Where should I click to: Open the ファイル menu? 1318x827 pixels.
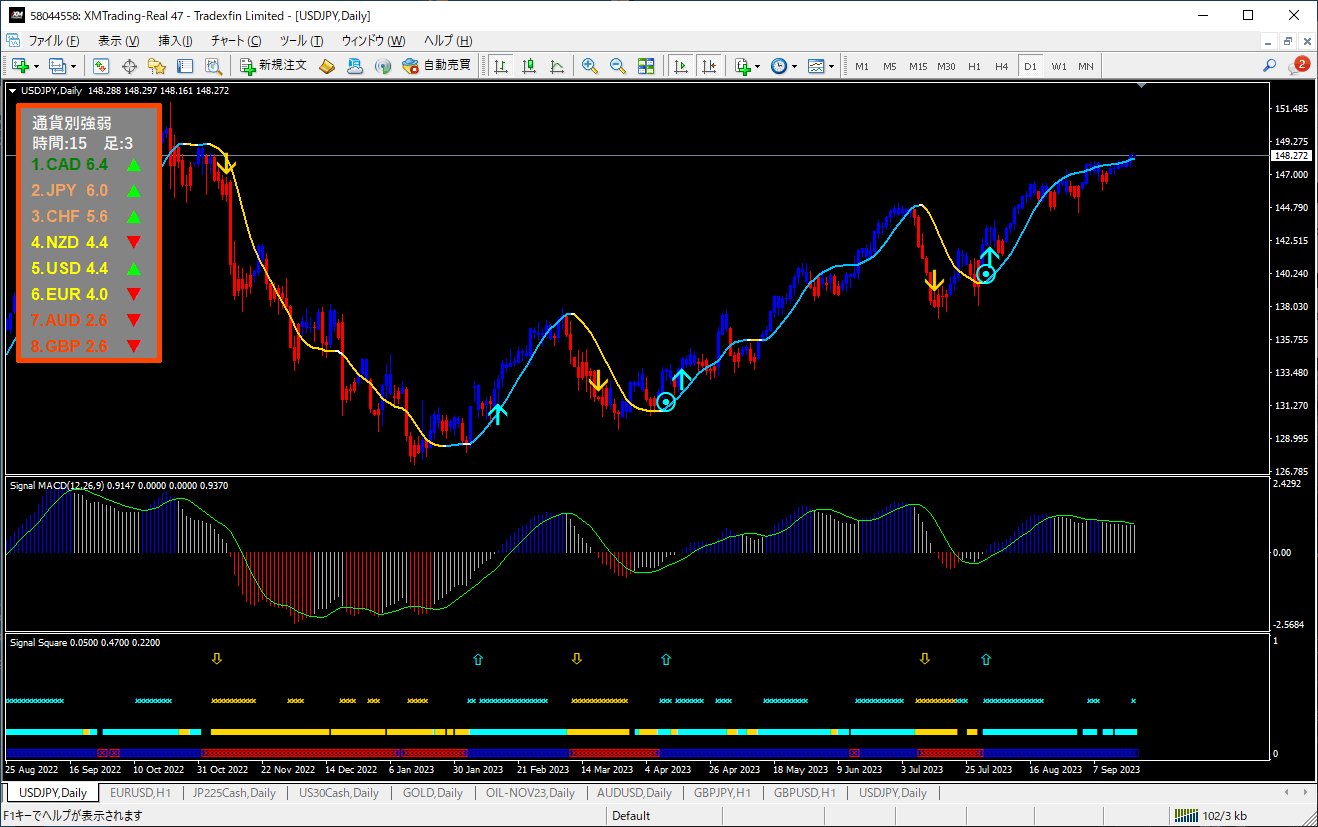click(x=54, y=41)
